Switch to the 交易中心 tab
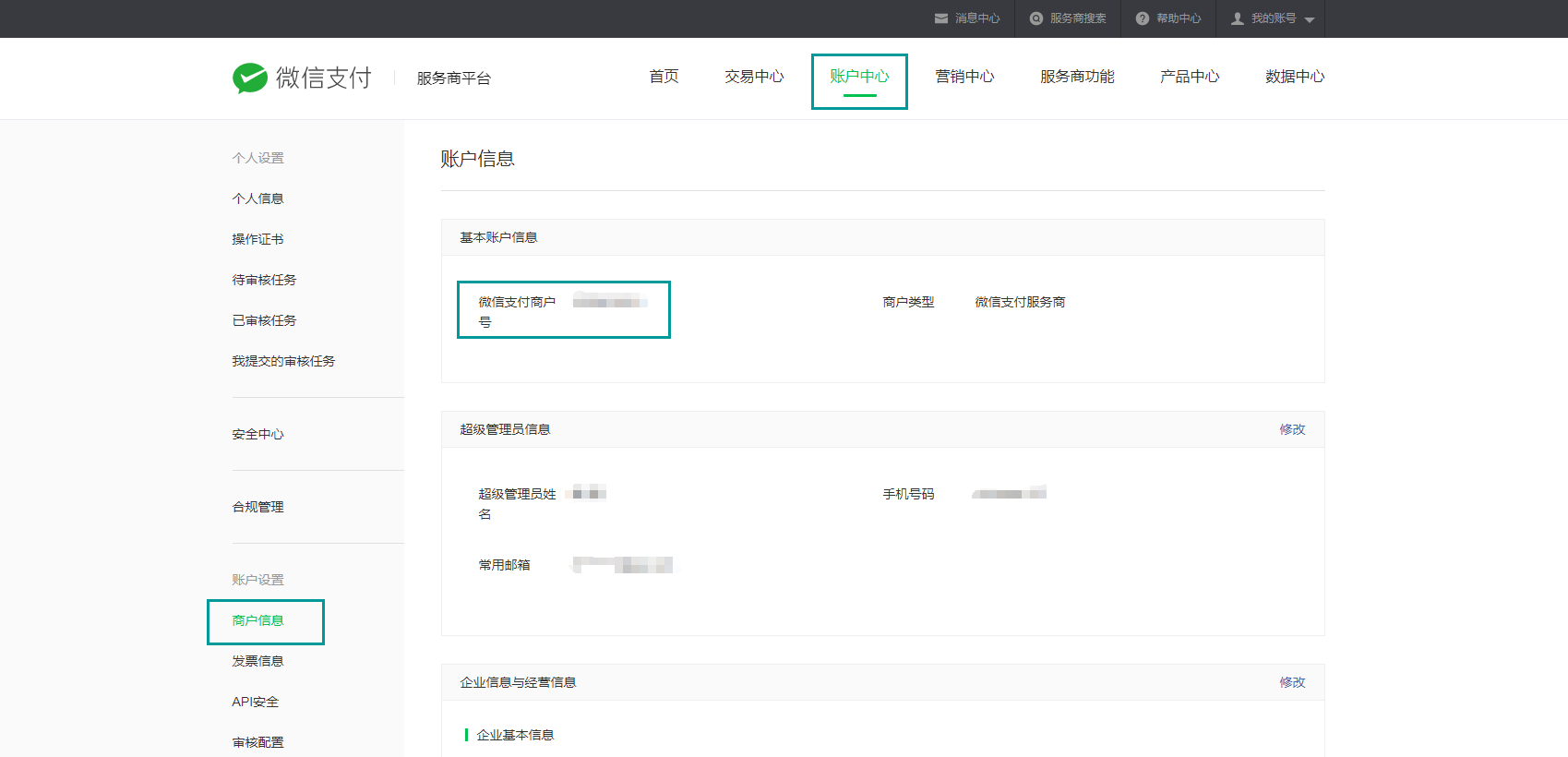Viewport: 1568px width, 757px height. pos(754,77)
